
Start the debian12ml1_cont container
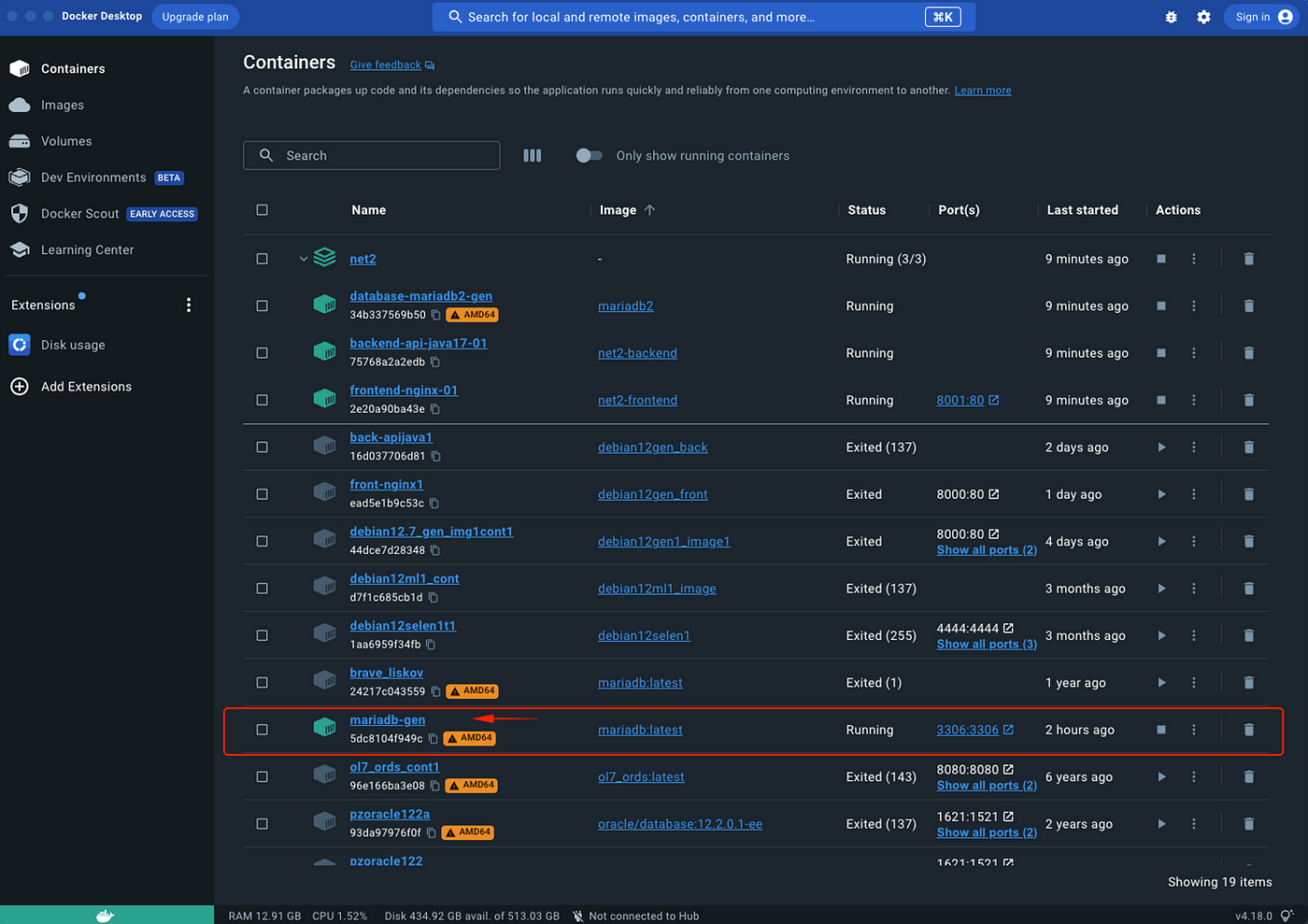point(1161,589)
